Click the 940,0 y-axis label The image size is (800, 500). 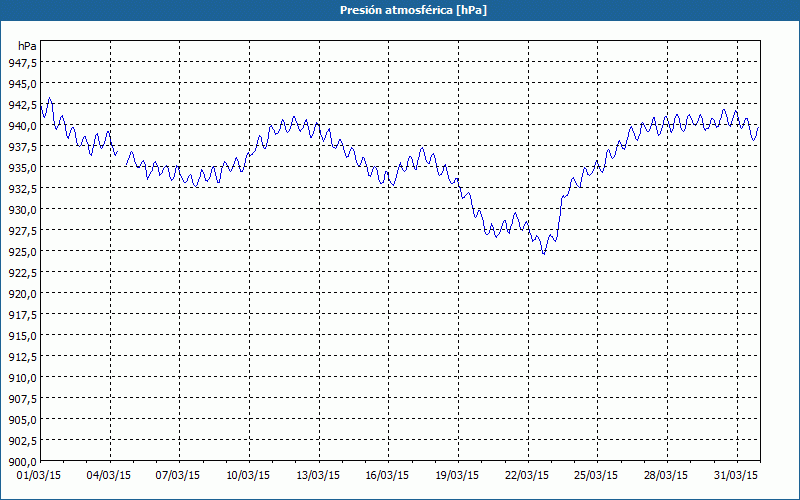(x=22, y=126)
